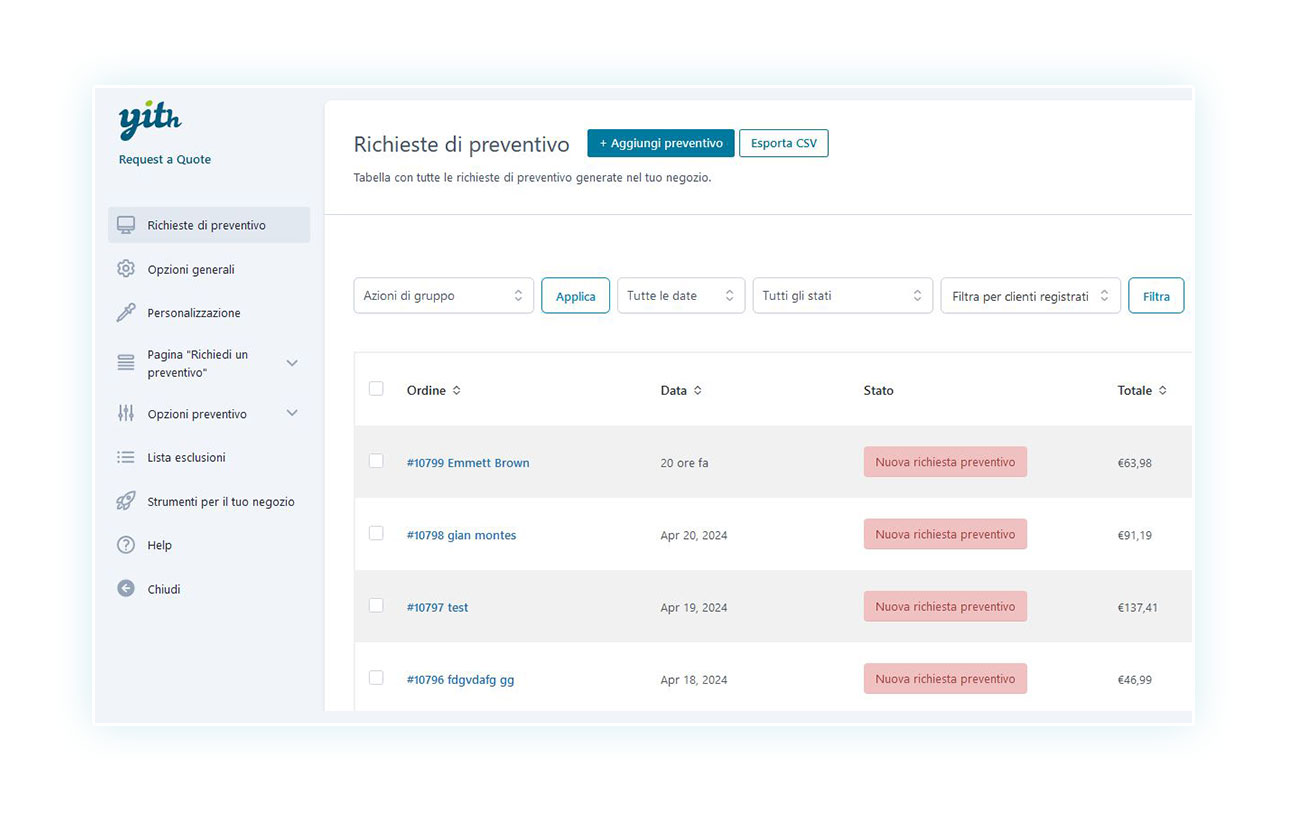Click the Request a Quote link under logo

click(165, 159)
